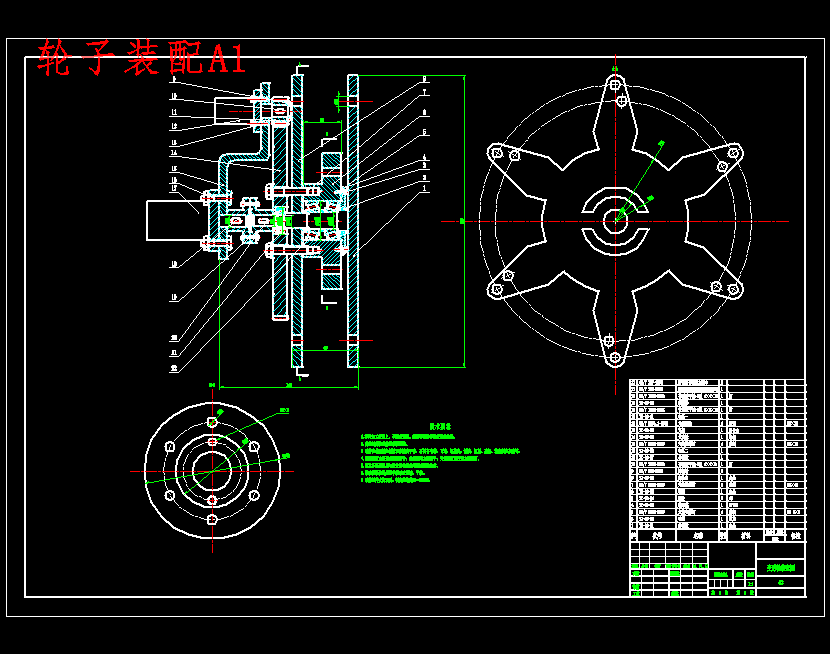Select the parts list table
Viewport: 830px width, 654px height.
click(717, 460)
